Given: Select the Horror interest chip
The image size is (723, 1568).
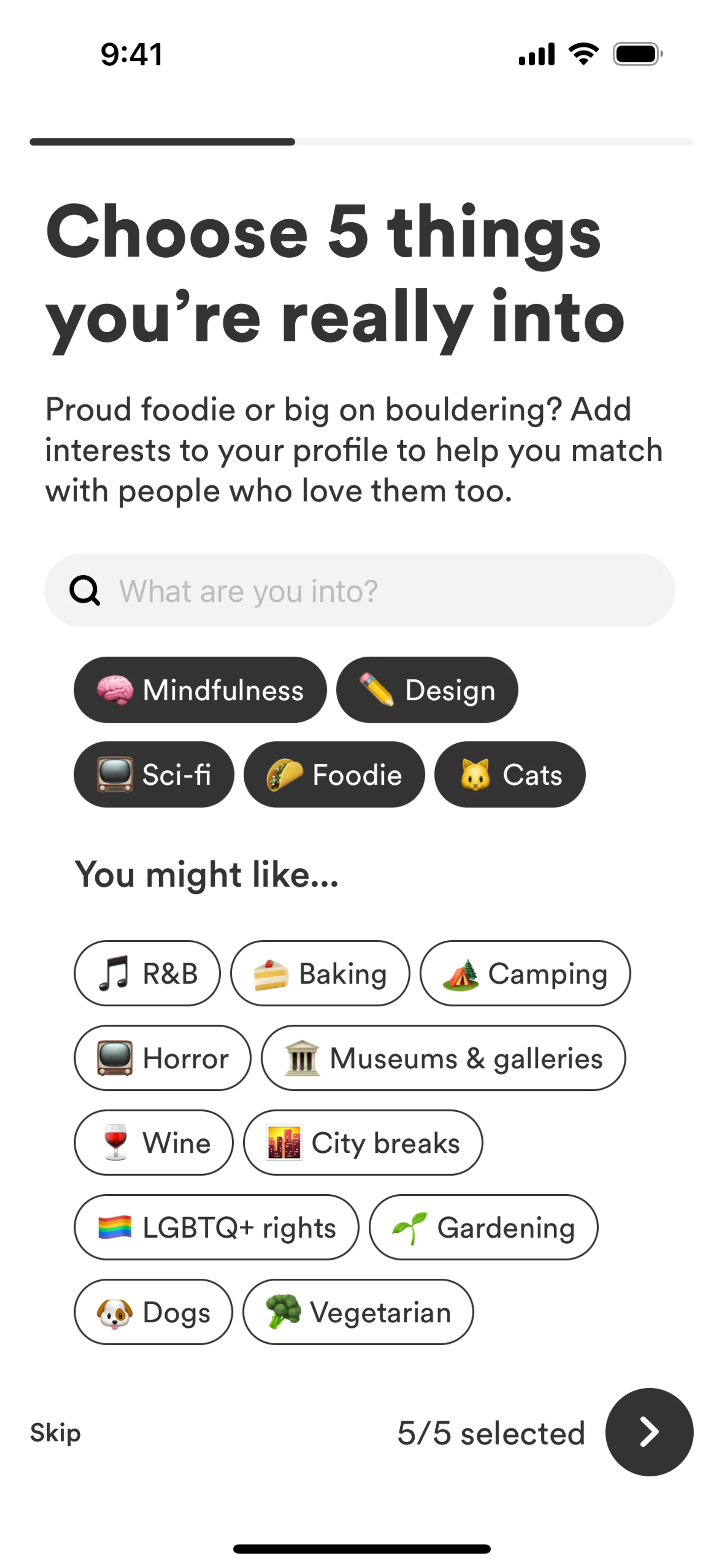Looking at the screenshot, I should [163, 1058].
